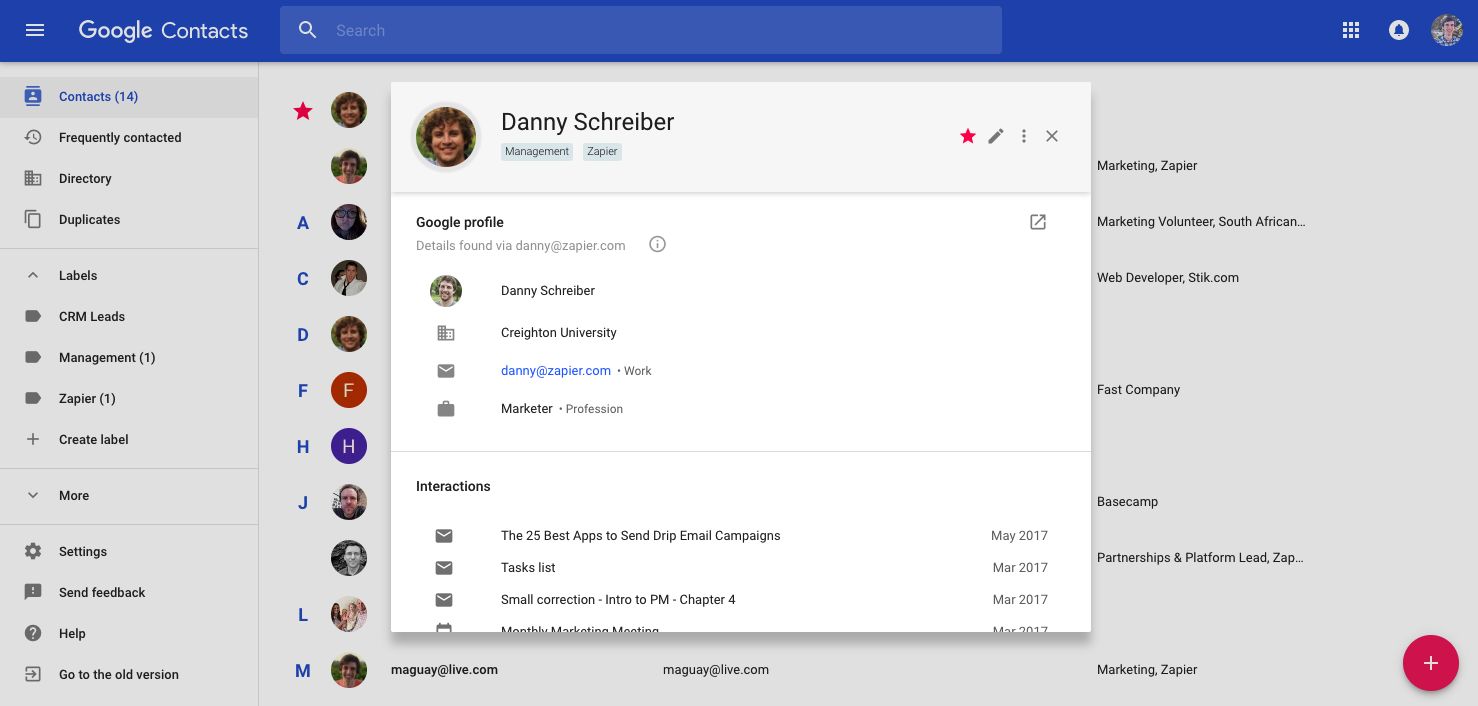Expand the More section in sidebar
The height and width of the screenshot is (706, 1478).
[33, 495]
